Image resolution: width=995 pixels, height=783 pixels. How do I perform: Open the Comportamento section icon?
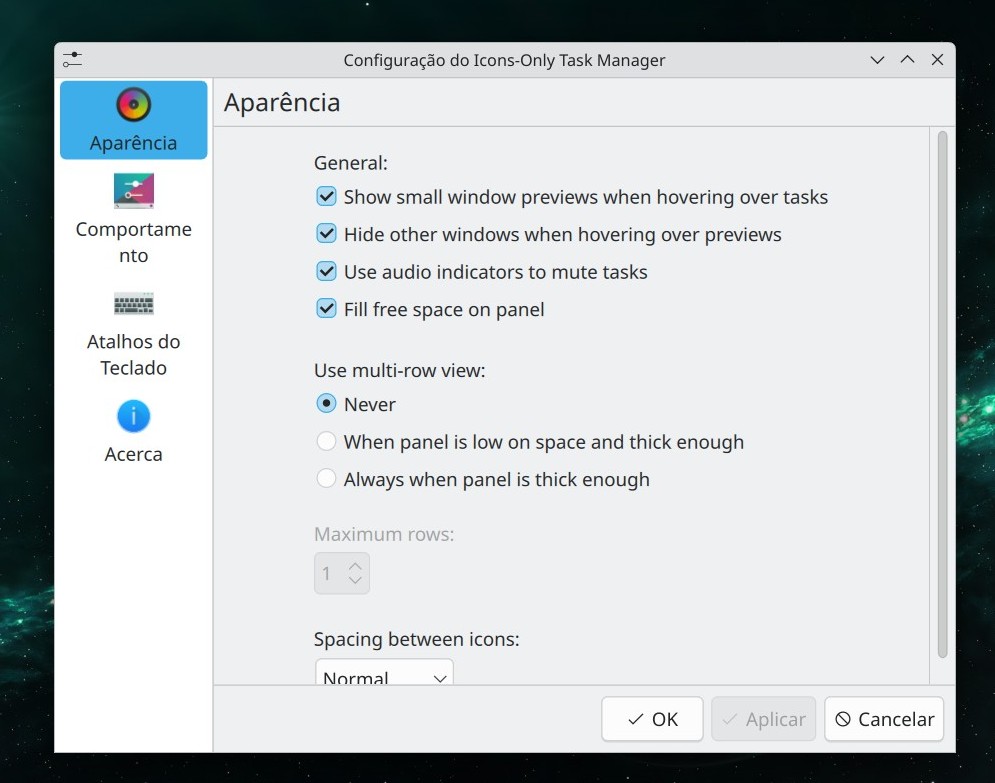click(x=133, y=190)
